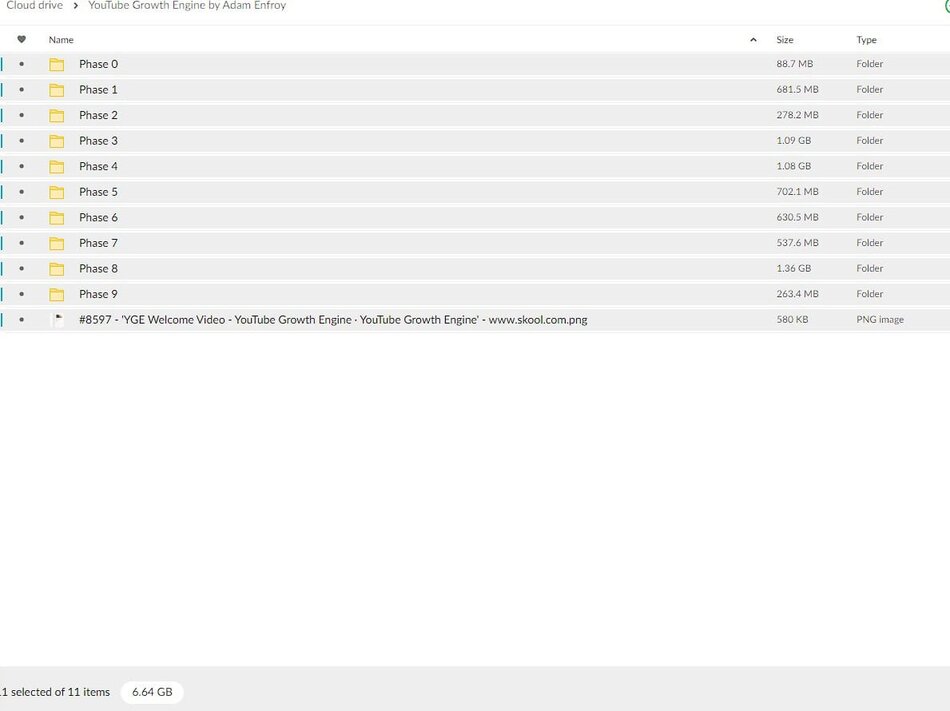
Task: Open the Phase 1 folder icon
Action: coord(57,90)
